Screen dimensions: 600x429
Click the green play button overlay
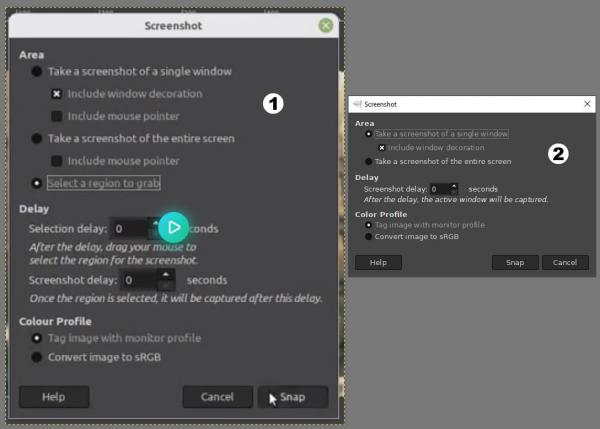click(x=173, y=227)
